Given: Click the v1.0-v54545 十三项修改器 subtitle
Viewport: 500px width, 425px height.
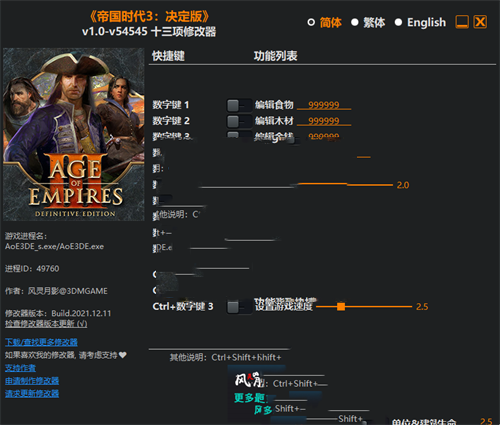Looking at the screenshot, I should click(149, 32).
